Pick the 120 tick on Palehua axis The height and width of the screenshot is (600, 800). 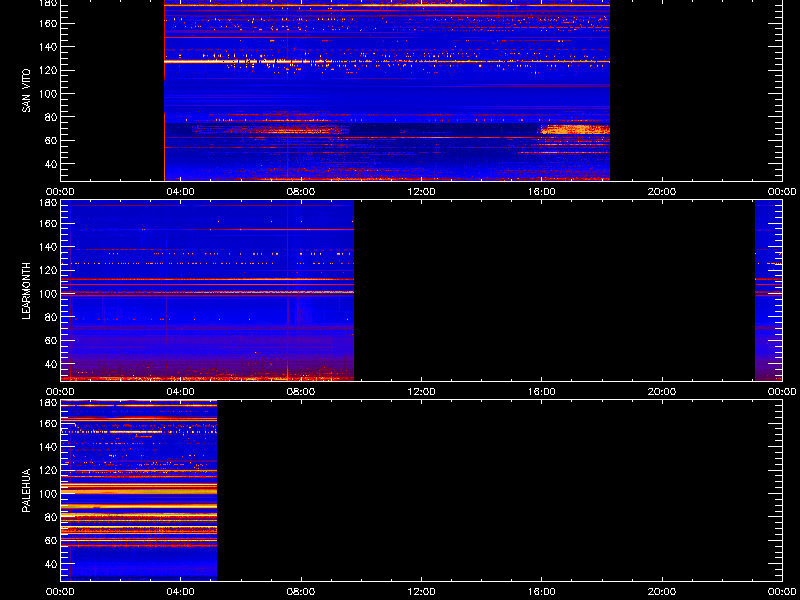point(49,470)
